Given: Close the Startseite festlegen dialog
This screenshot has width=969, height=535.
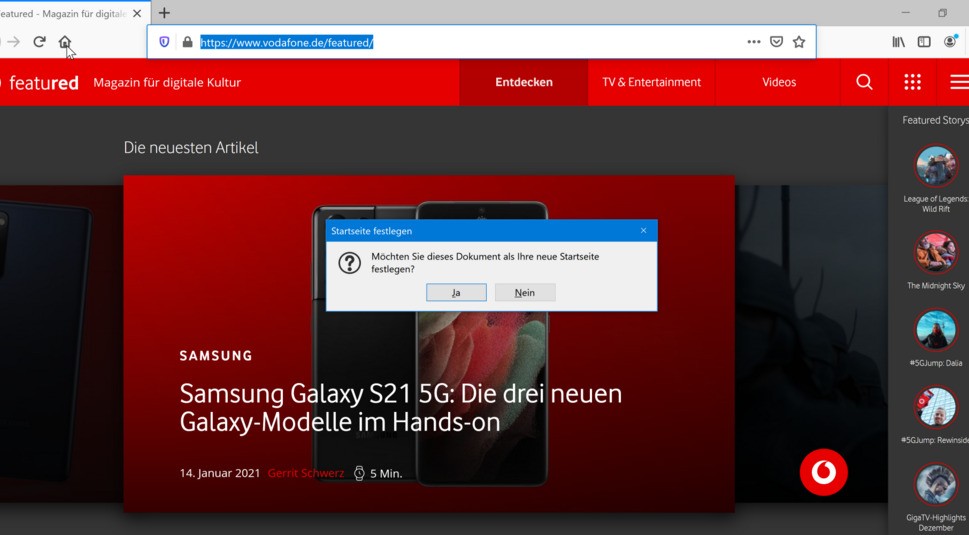Looking at the screenshot, I should [643, 230].
